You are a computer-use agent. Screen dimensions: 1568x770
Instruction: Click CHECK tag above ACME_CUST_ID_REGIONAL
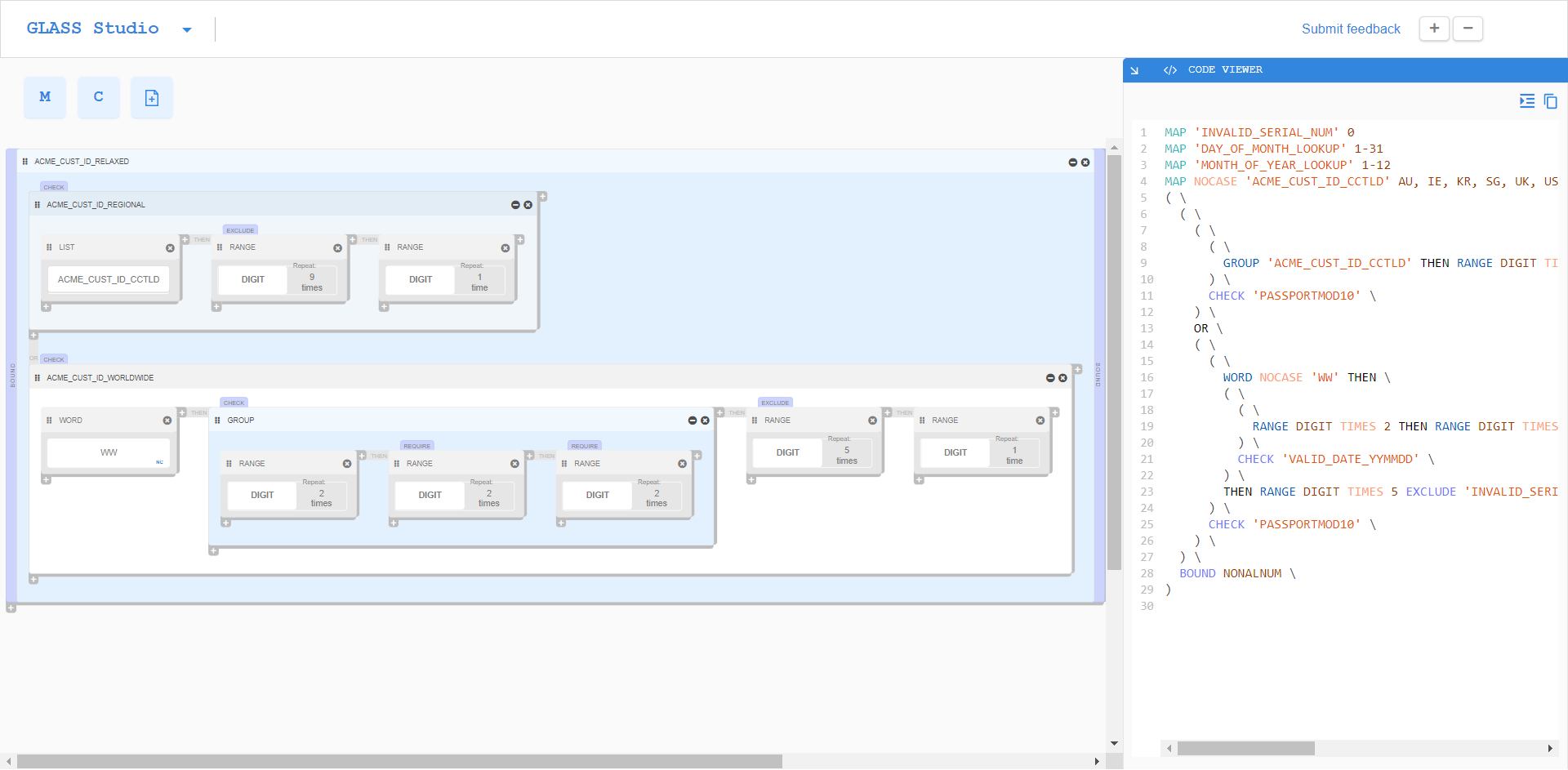pyautogui.click(x=54, y=187)
